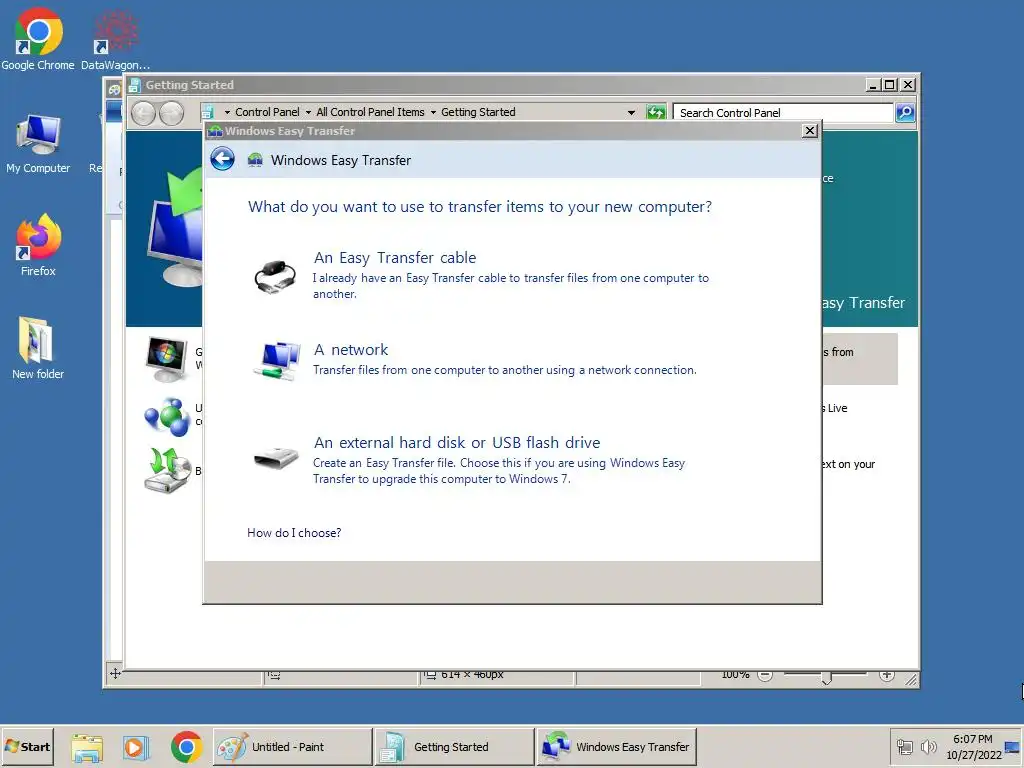Click the taskbar clock showing 6:07 PM
Screen dimensions: 1024x768
(973, 746)
